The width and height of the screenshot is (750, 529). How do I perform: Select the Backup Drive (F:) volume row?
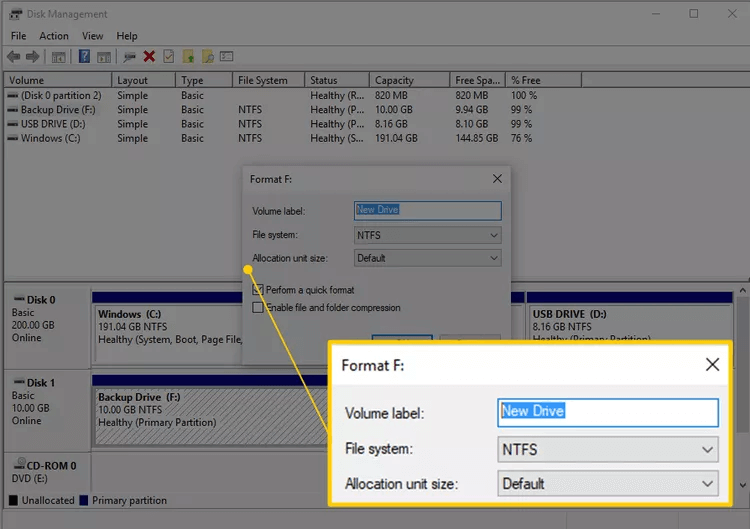coord(56,110)
